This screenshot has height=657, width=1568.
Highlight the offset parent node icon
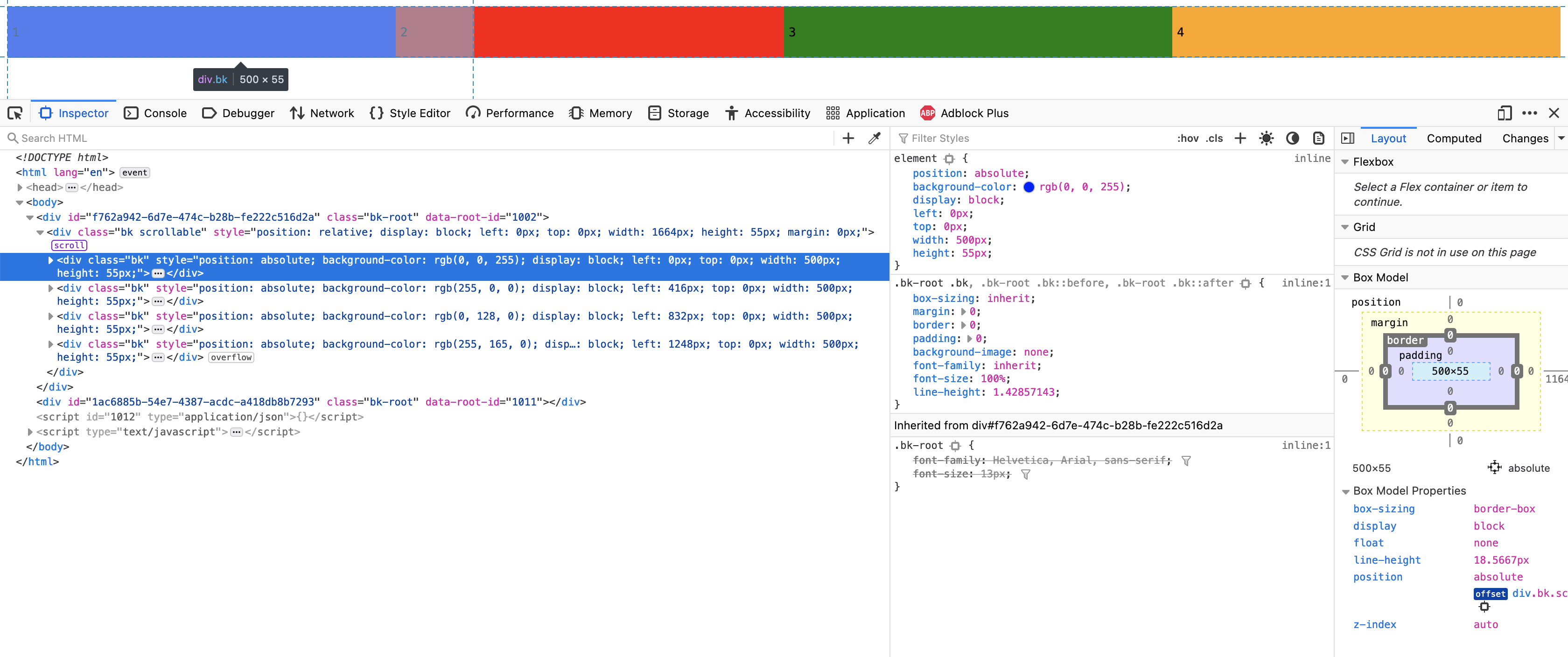1484,607
